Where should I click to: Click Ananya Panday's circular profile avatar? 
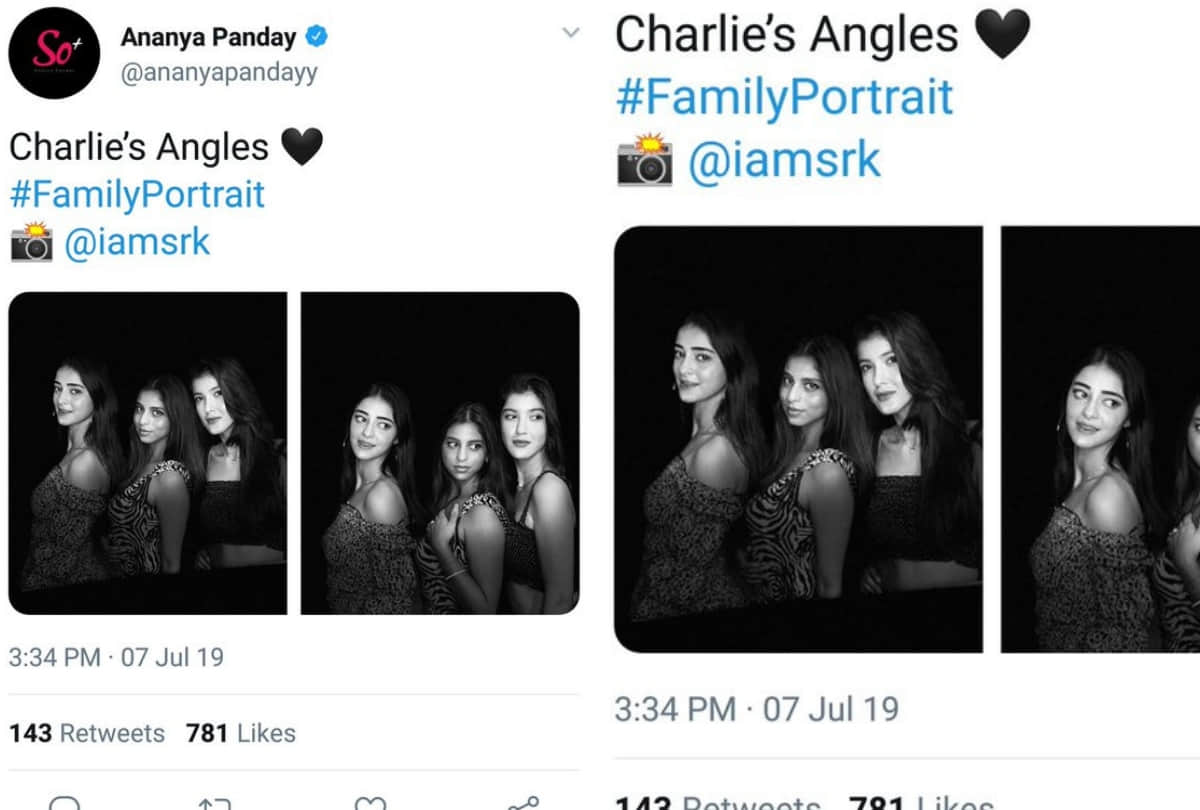tap(54, 54)
